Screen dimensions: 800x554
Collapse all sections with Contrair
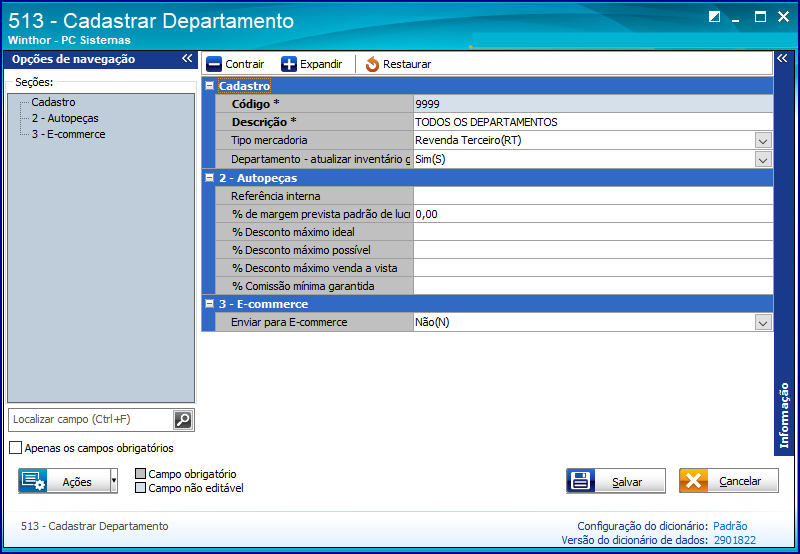(235, 64)
